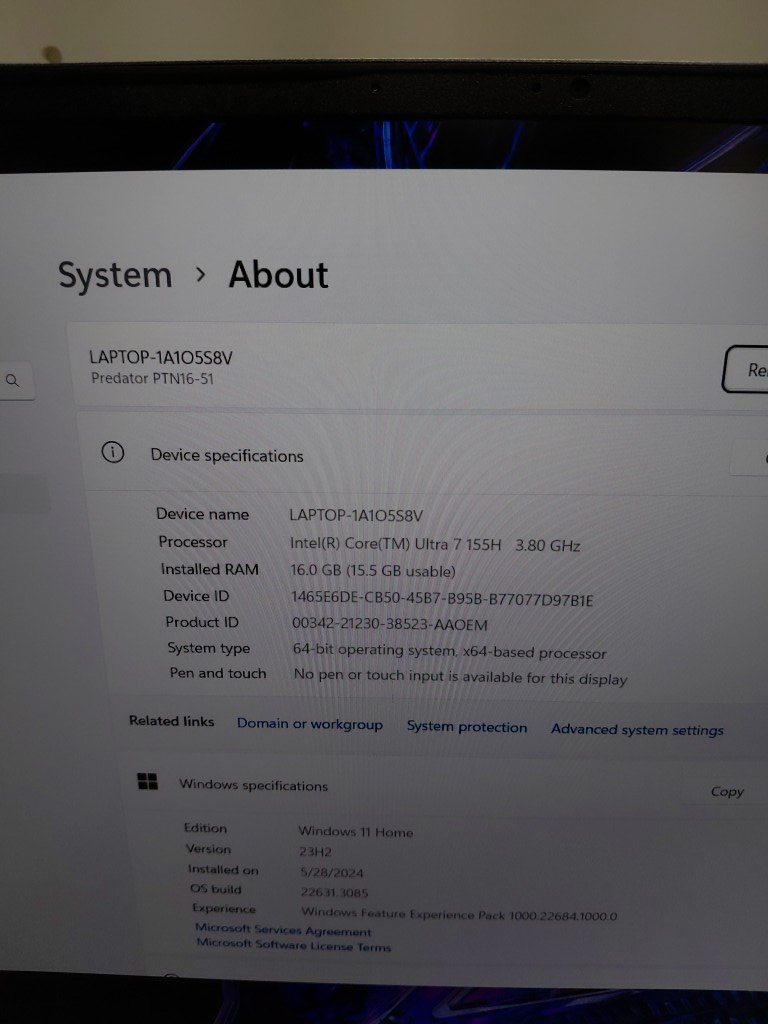The image size is (768, 1024).
Task: Click the Predator PTN16-51 model name
Action: 152,379
